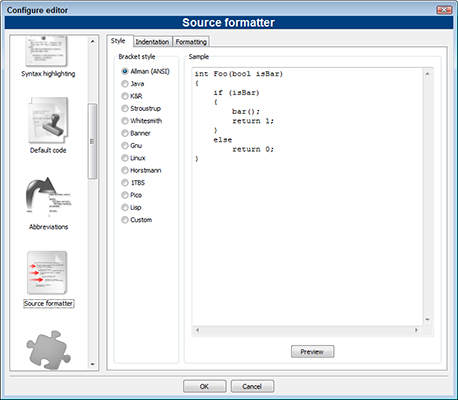This screenshot has height=400, width=458.
Task: Click the sample pane scroll up arrow
Action: pos(427,74)
